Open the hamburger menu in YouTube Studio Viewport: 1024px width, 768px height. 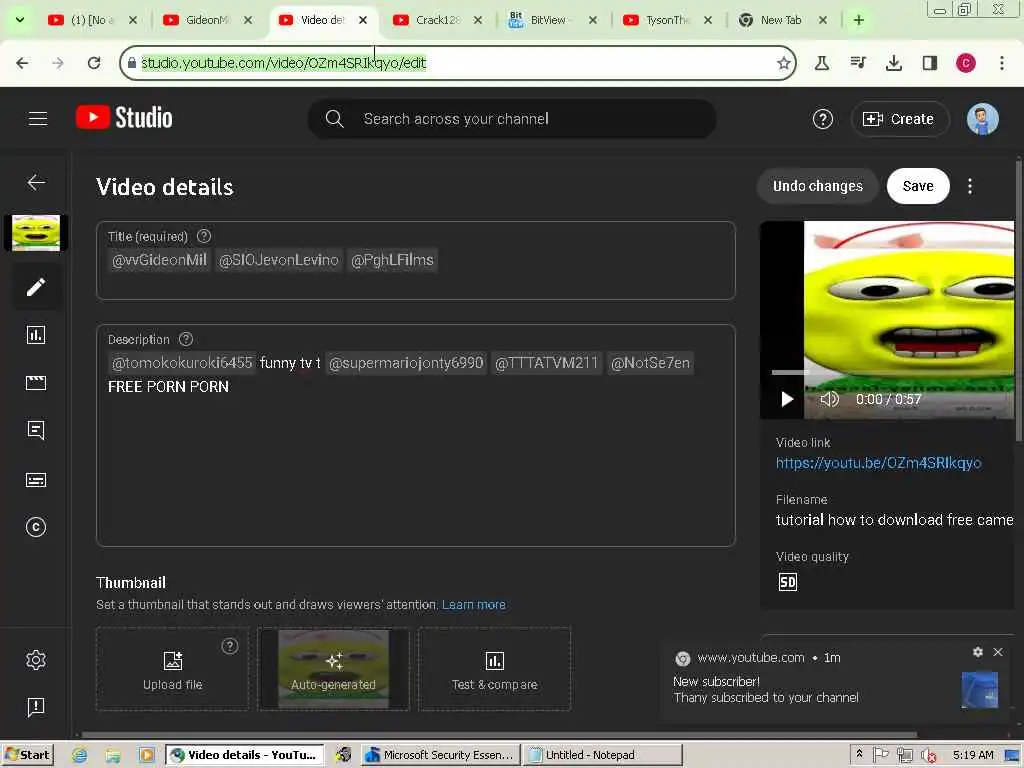click(x=38, y=118)
